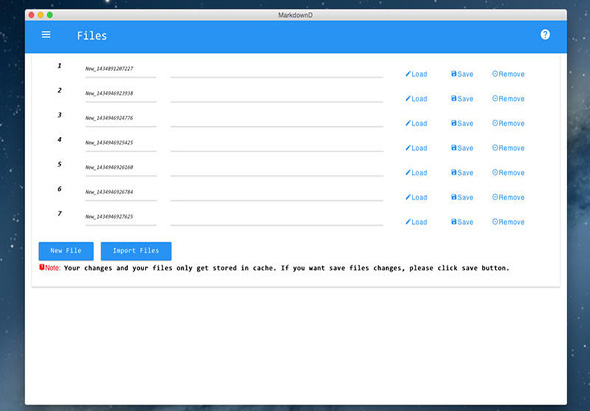The image size is (590, 411).
Task: Click the row number '4'
Action: [x=59, y=140]
